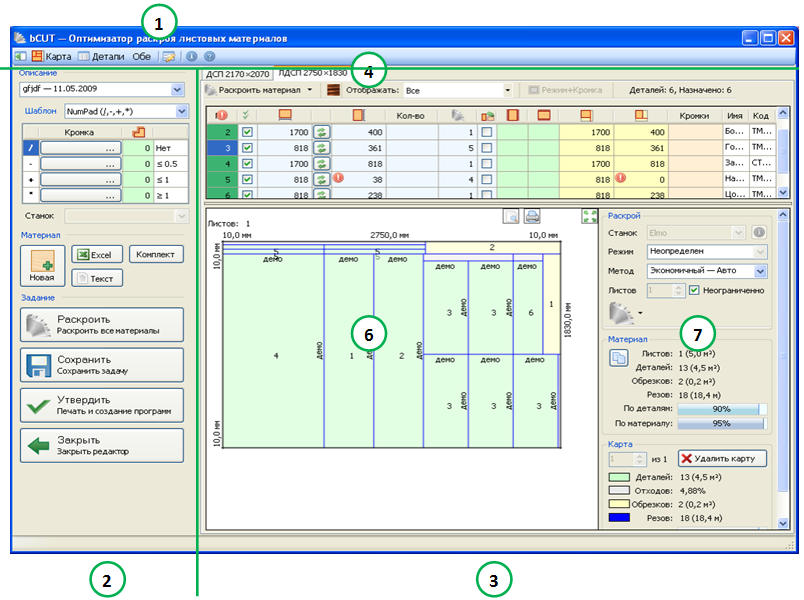Click the error column header icon
The height and width of the screenshot is (600, 804).
pos(222,115)
